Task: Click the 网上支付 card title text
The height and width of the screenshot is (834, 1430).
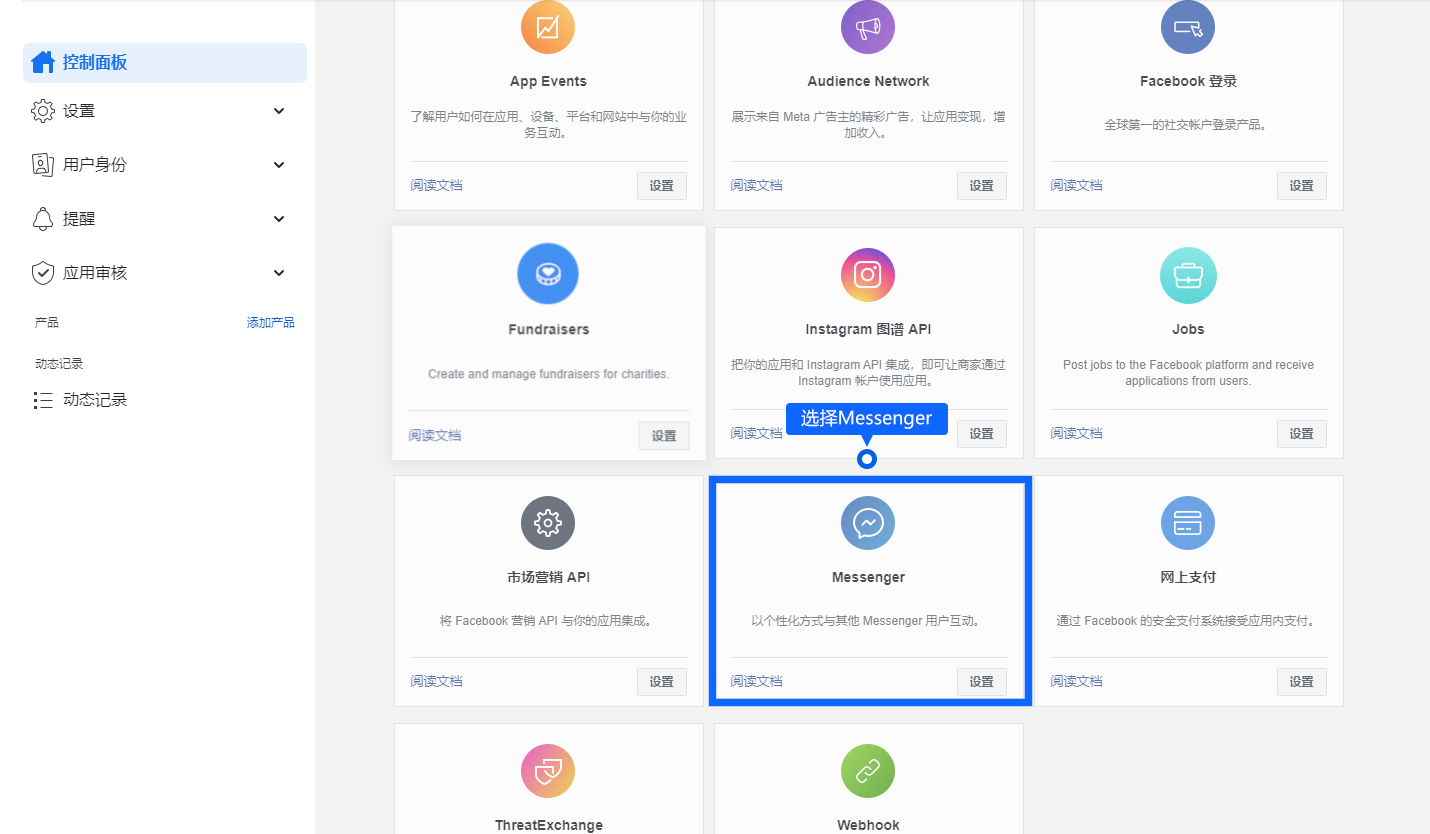Action: pyautogui.click(x=1188, y=577)
